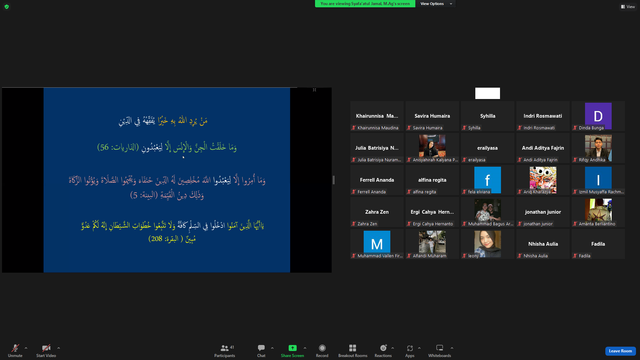Click the View layout icon top-right
This screenshot has height=360, width=640.
[x=628, y=7]
